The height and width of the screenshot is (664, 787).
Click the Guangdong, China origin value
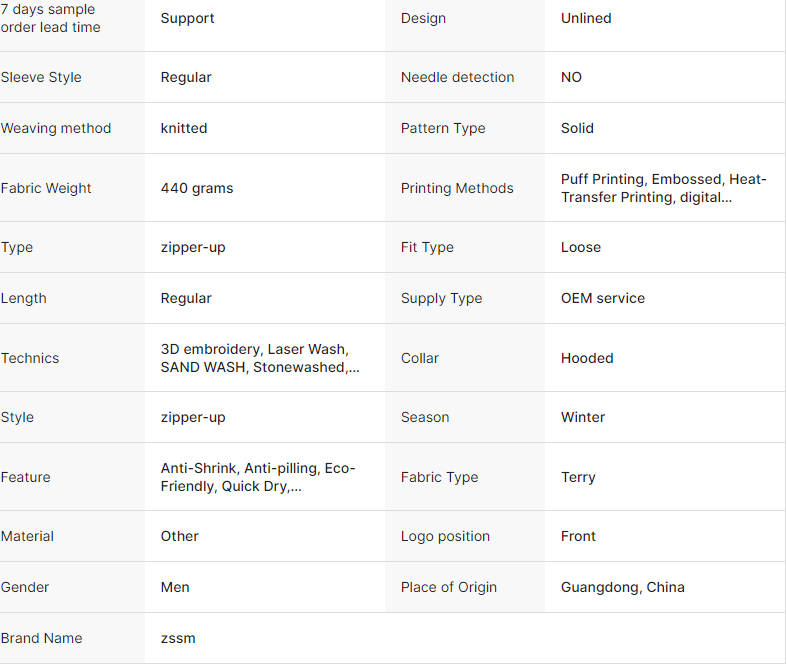(x=622, y=587)
